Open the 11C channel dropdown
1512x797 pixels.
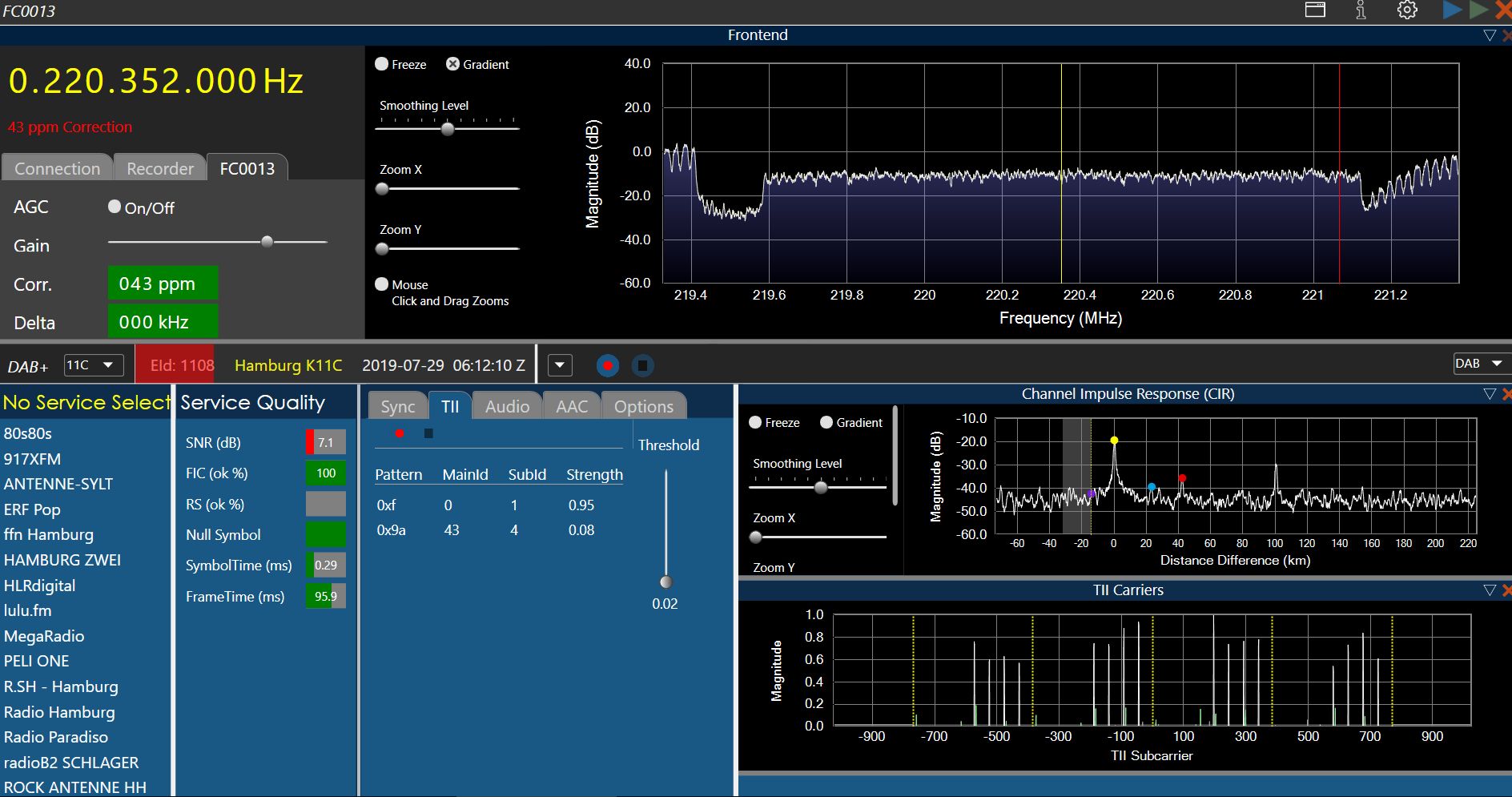click(x=94, y=365)
